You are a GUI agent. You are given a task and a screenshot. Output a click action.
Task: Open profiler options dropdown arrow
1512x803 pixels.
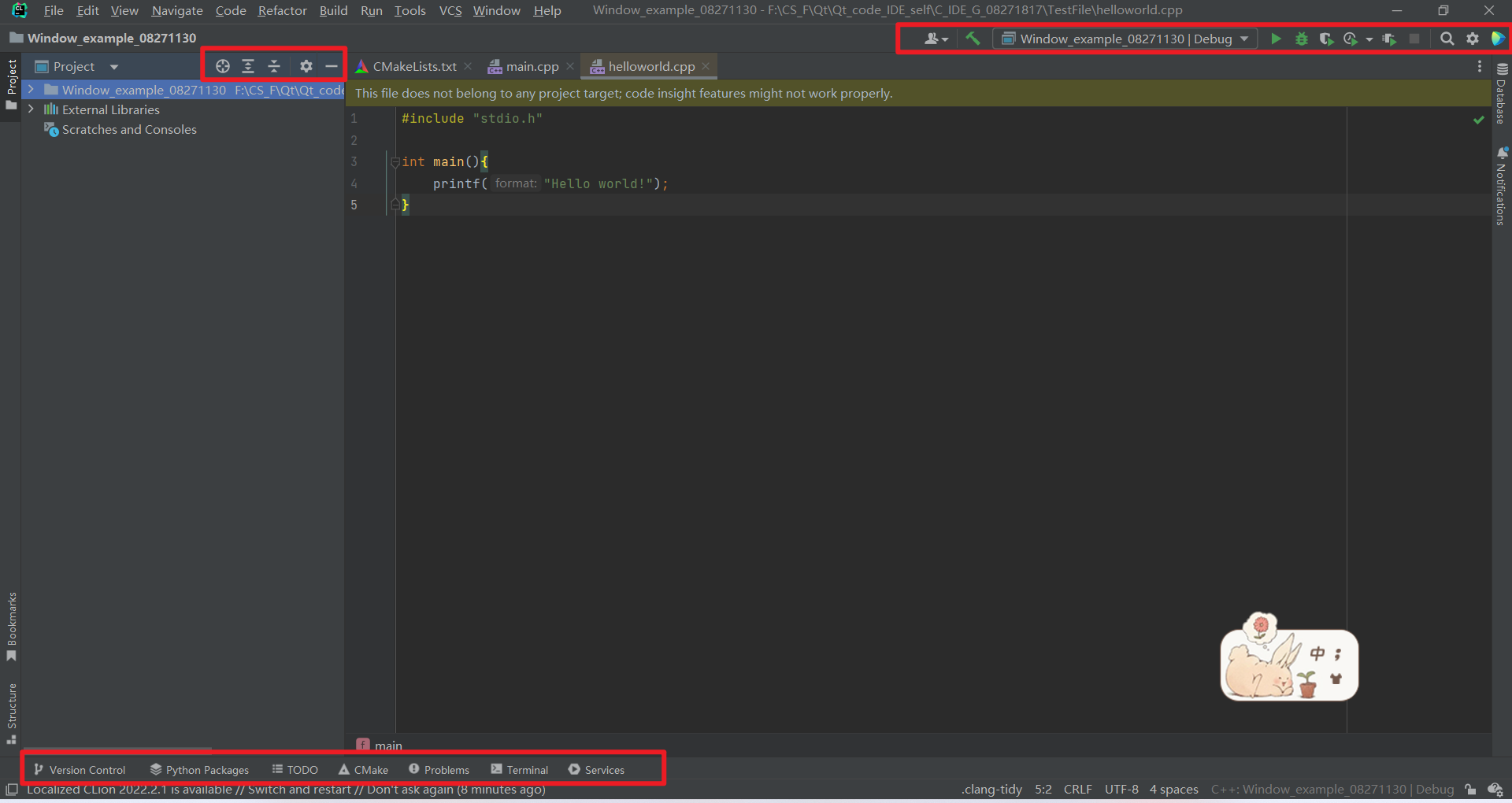[1369, 39]
